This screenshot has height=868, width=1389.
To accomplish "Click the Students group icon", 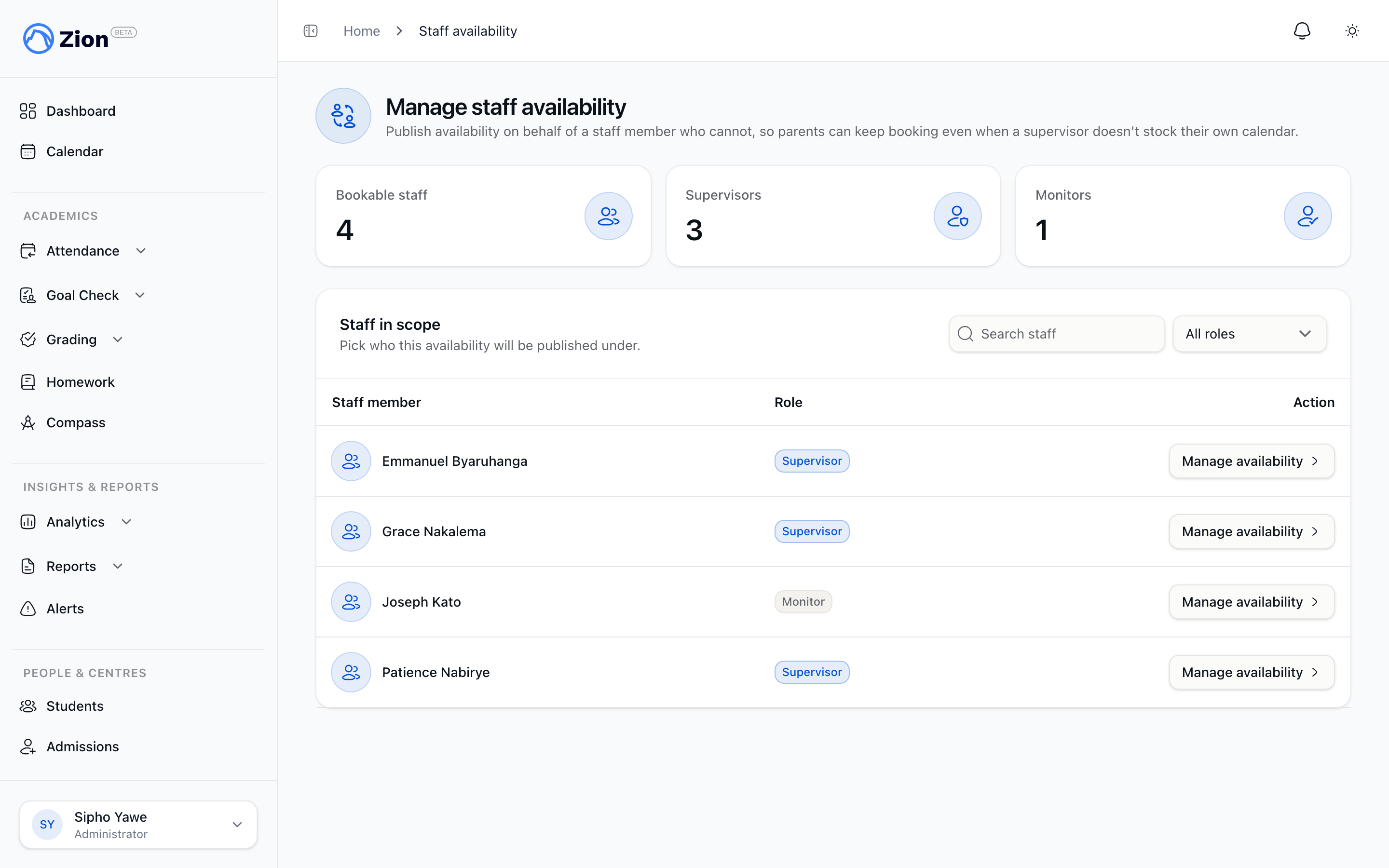I will [28, 706].
